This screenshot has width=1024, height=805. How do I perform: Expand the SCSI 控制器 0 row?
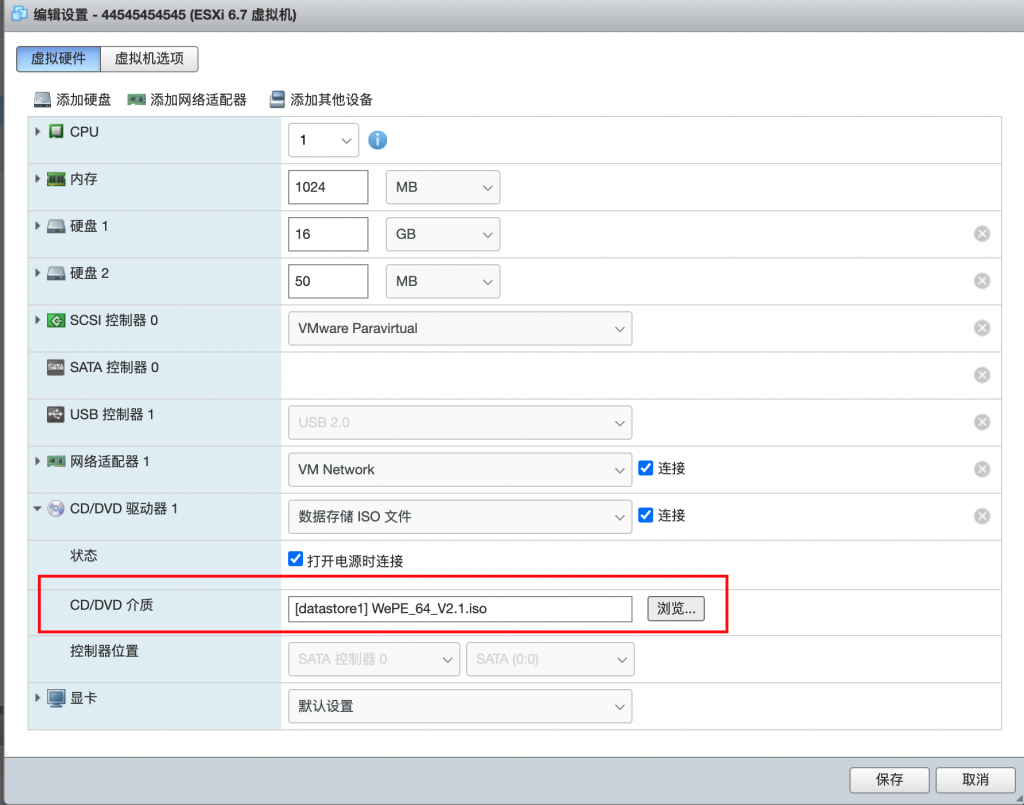37,320
